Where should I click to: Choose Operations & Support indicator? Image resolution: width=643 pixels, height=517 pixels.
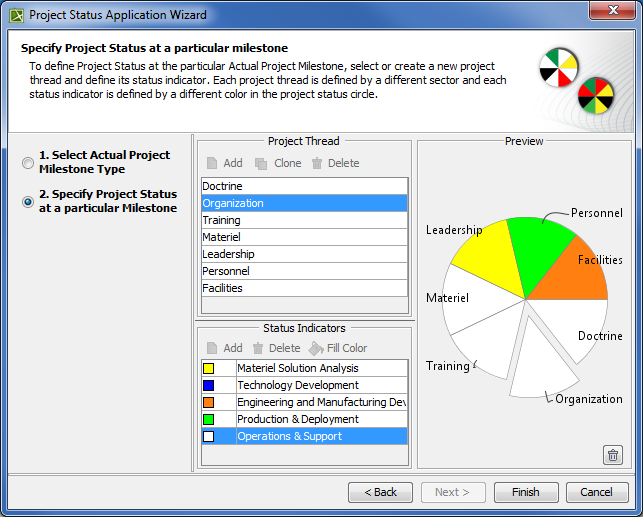click(322, 436)
